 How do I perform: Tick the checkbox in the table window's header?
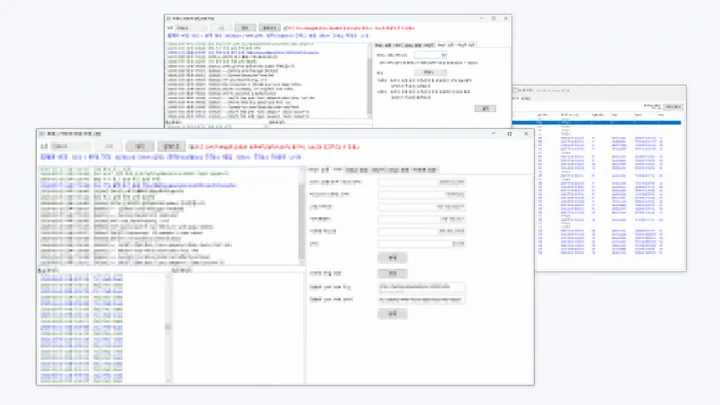[x=515, y=90]
